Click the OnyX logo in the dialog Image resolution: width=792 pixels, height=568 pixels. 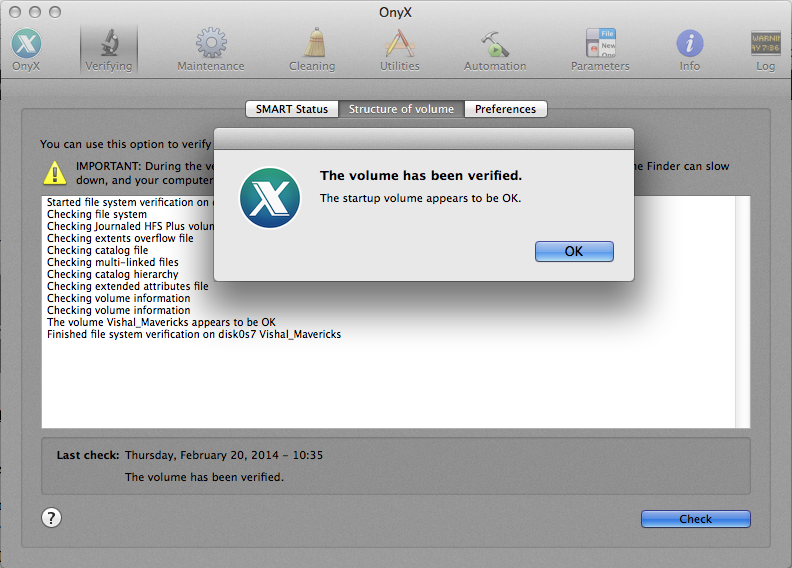[x=270, y=196]
